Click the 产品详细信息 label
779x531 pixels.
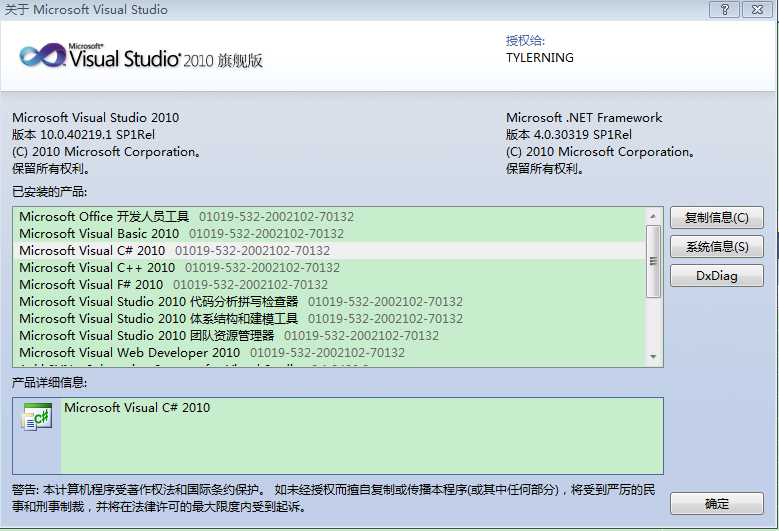50,382
